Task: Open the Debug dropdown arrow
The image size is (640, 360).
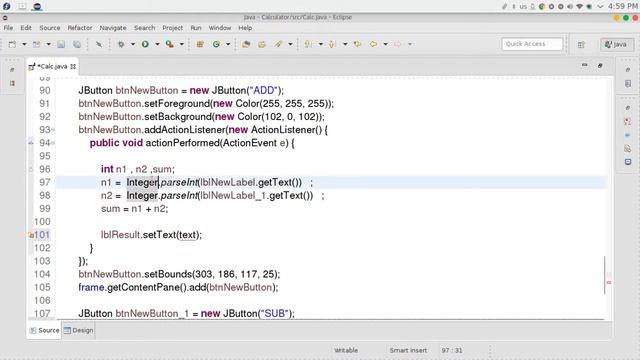Action: pyautogui.click(x=133, y=44)
